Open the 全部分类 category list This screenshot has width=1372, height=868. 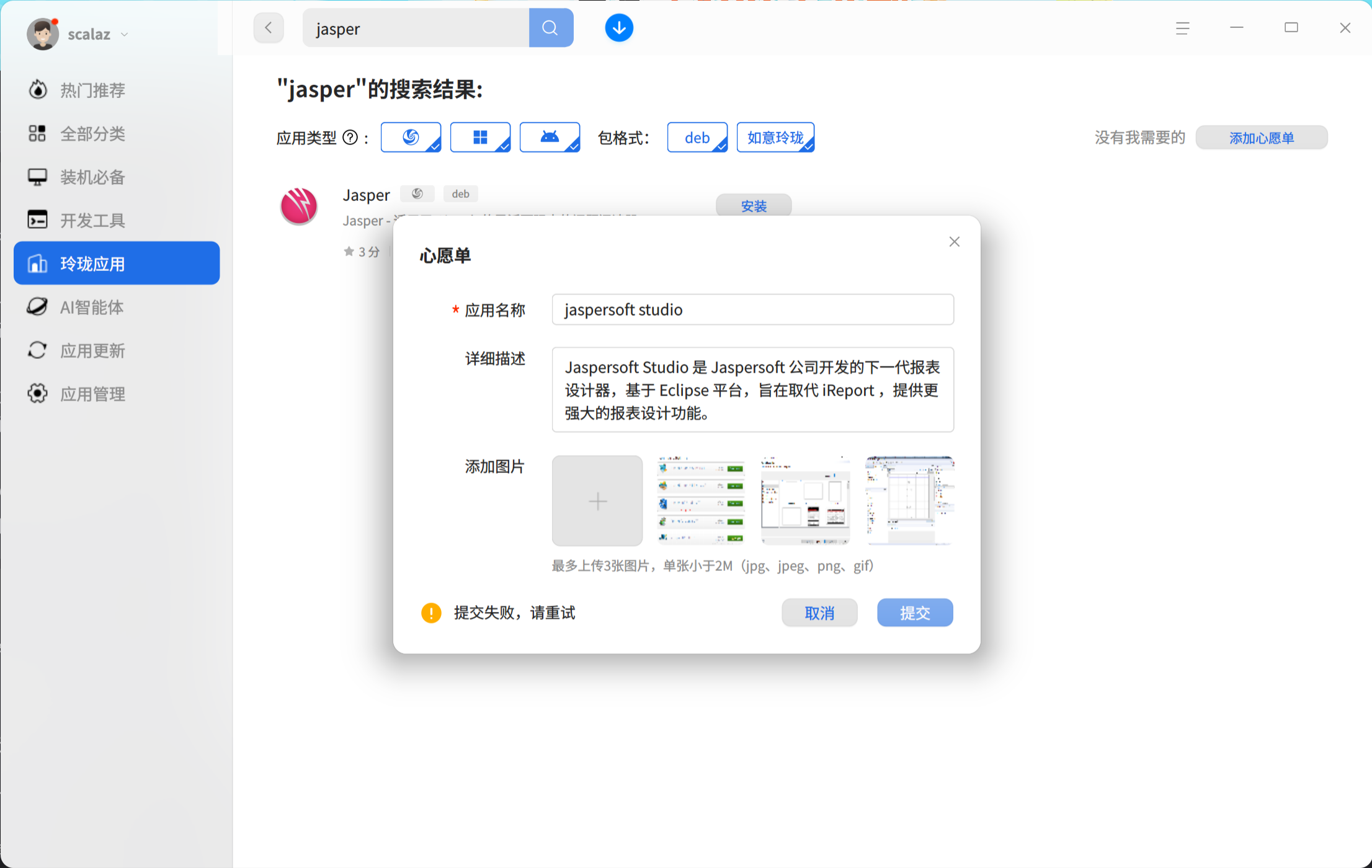tap(117, 134)
